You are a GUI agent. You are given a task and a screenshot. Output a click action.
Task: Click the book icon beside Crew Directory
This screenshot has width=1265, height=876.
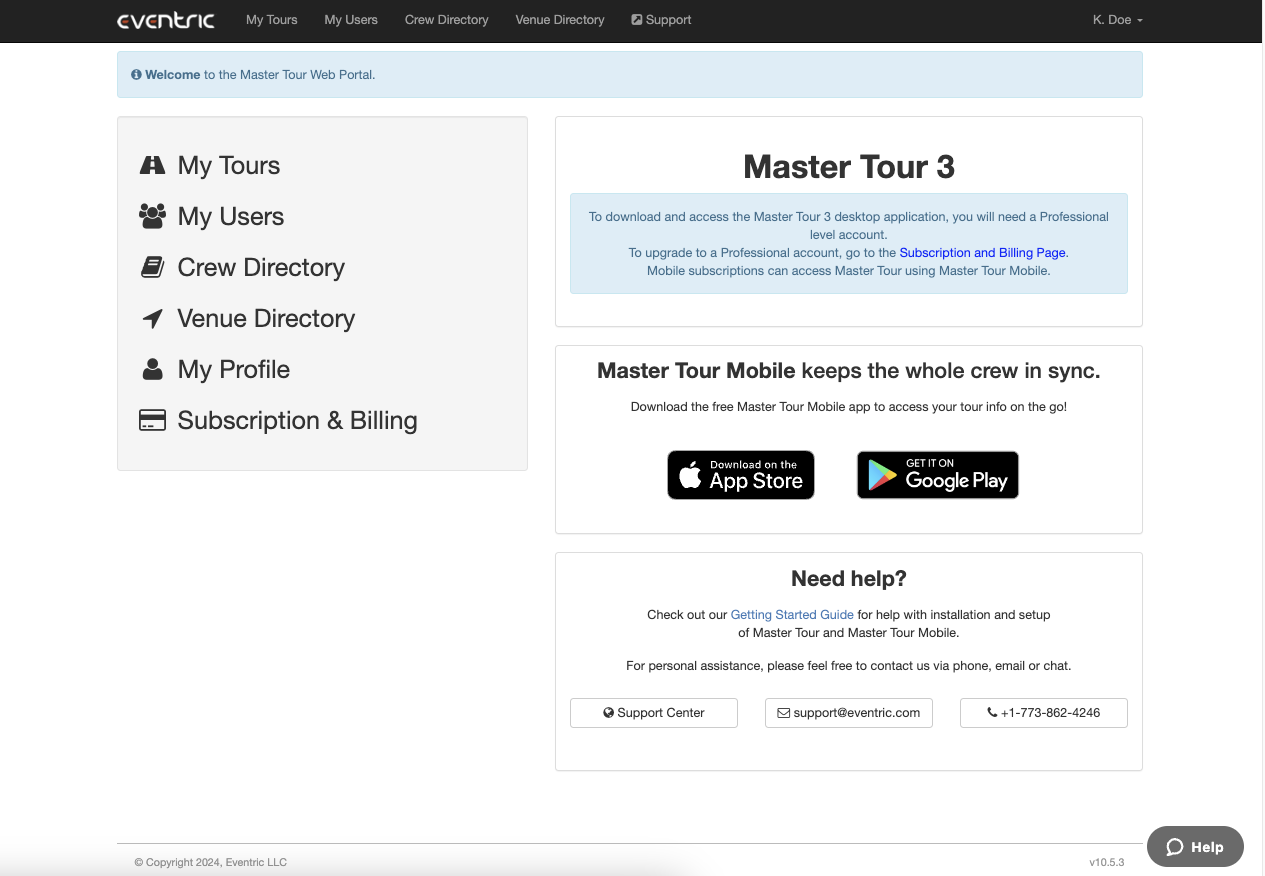pyautogui.click(x=152, y=267)
